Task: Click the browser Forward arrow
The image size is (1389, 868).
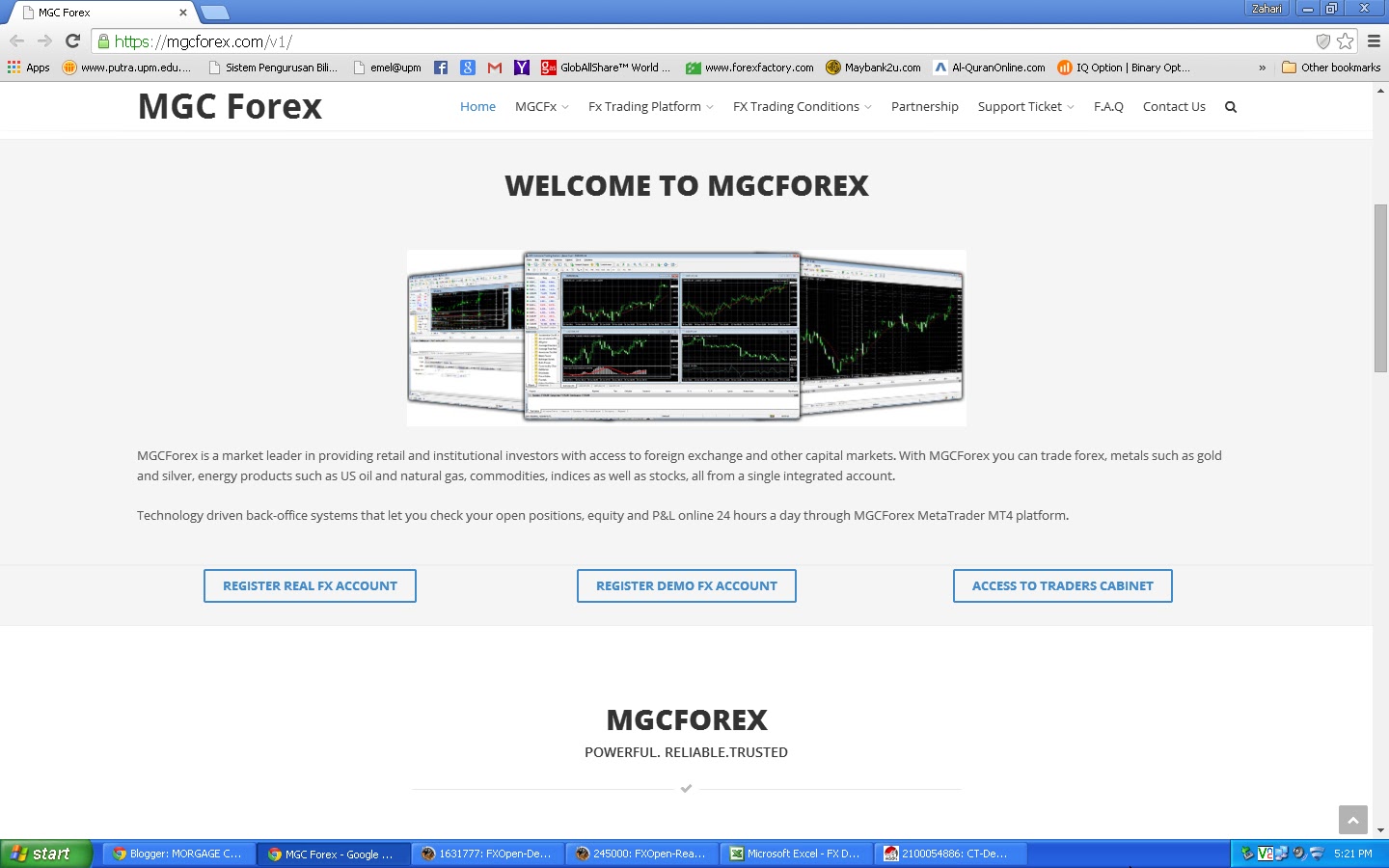Action: [x=44, y=41]
